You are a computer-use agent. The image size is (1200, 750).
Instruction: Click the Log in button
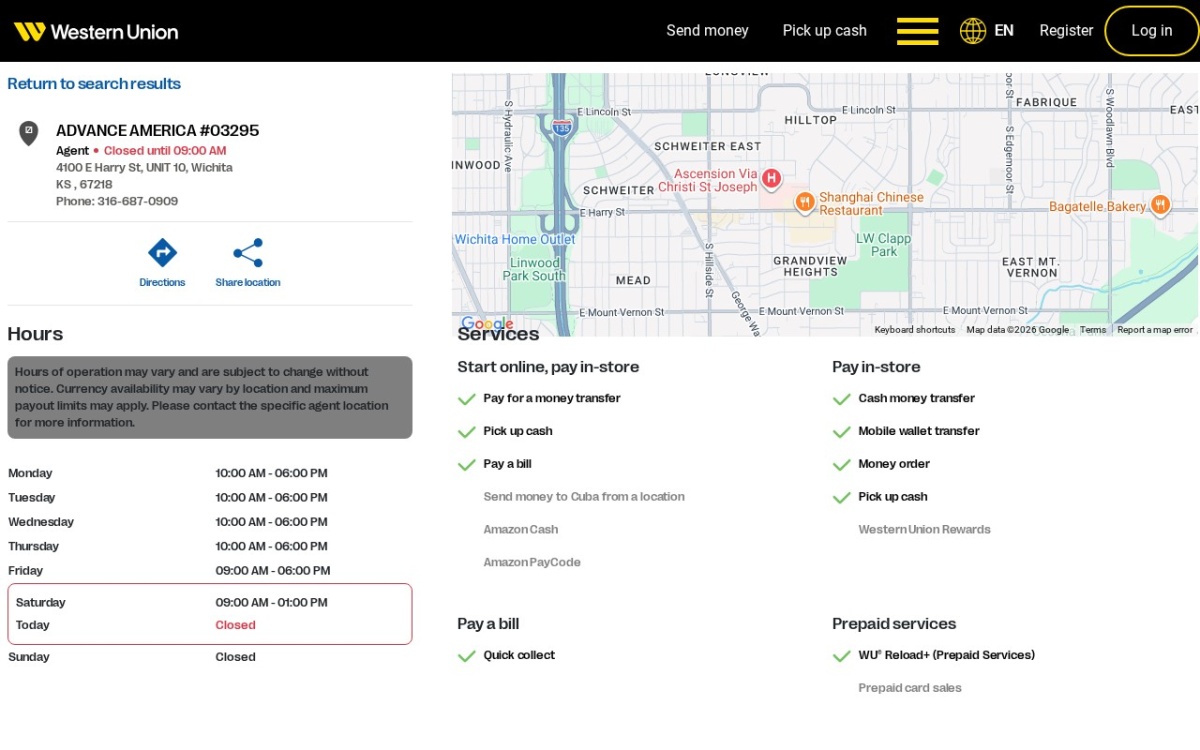click(1151, 31)
